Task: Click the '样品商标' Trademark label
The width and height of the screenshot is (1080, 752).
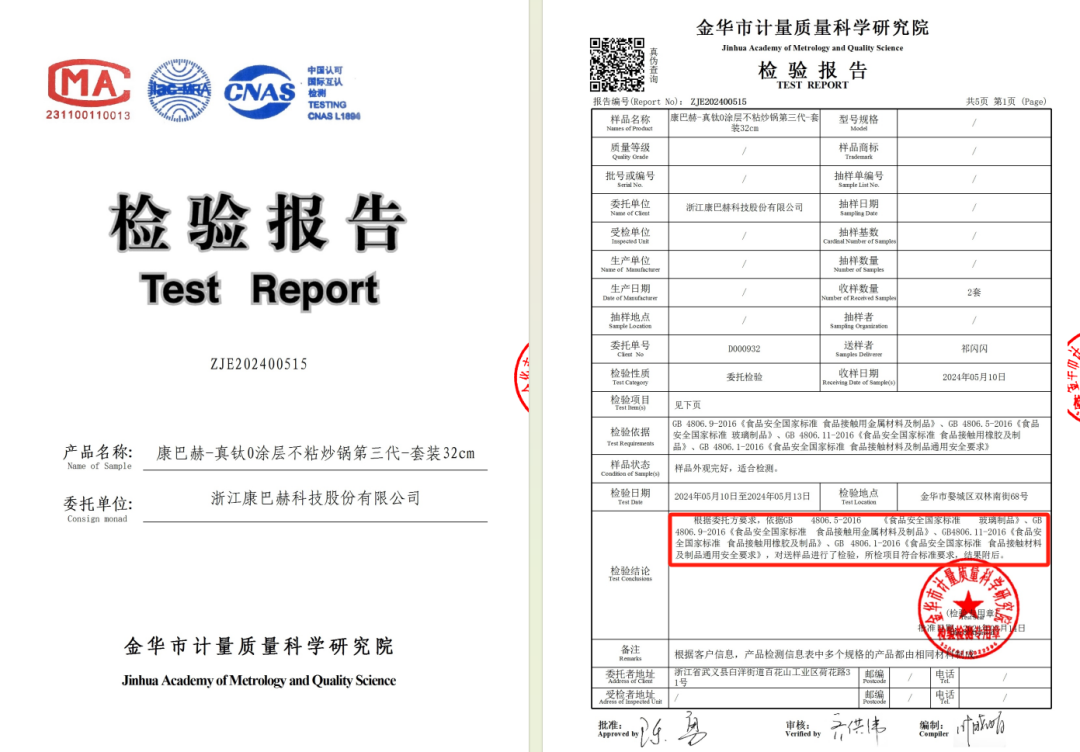Action: (858, 147)
